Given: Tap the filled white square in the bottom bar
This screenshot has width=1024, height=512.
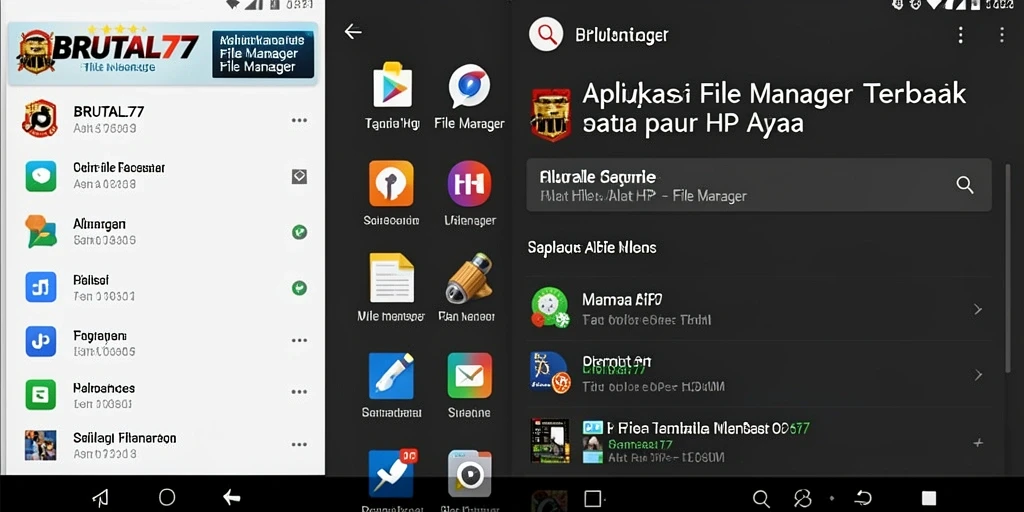Looking at the screenshot, I should 929,499.
